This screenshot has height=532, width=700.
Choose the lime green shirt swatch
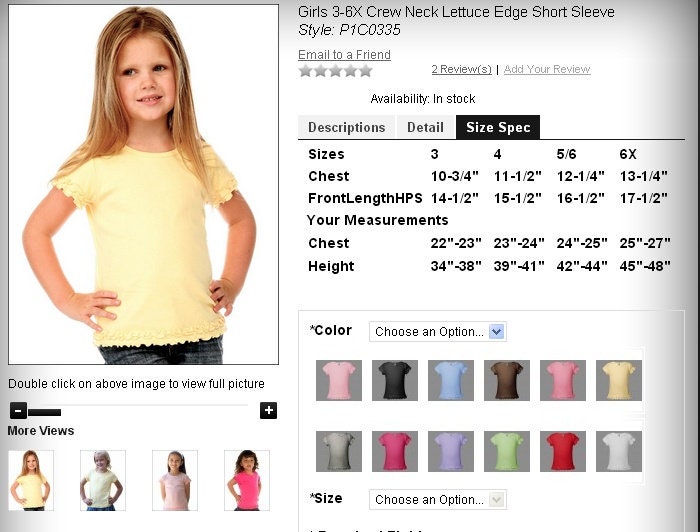pos(507,451)
